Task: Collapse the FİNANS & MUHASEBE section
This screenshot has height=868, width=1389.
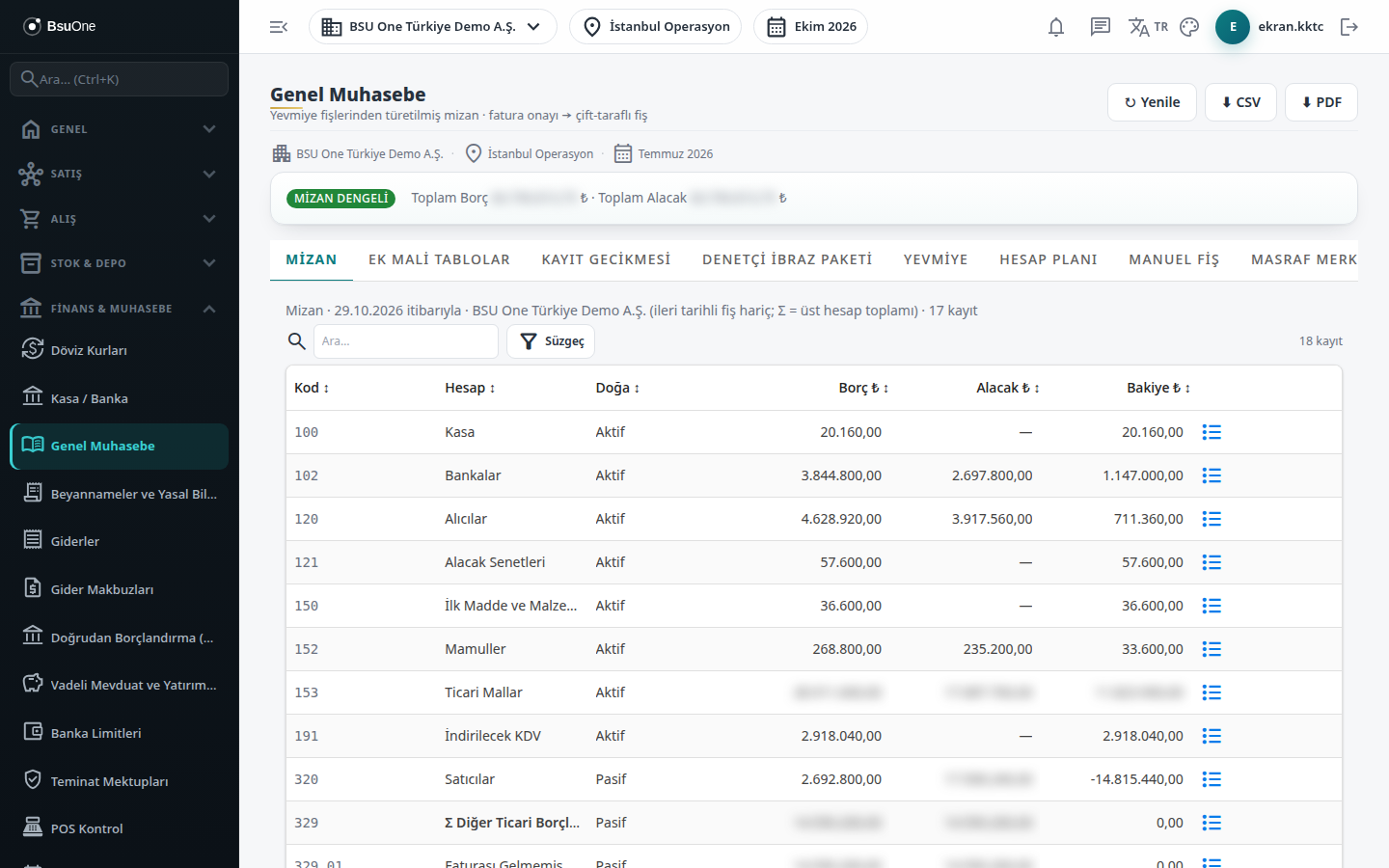Action: pos(120,309)
